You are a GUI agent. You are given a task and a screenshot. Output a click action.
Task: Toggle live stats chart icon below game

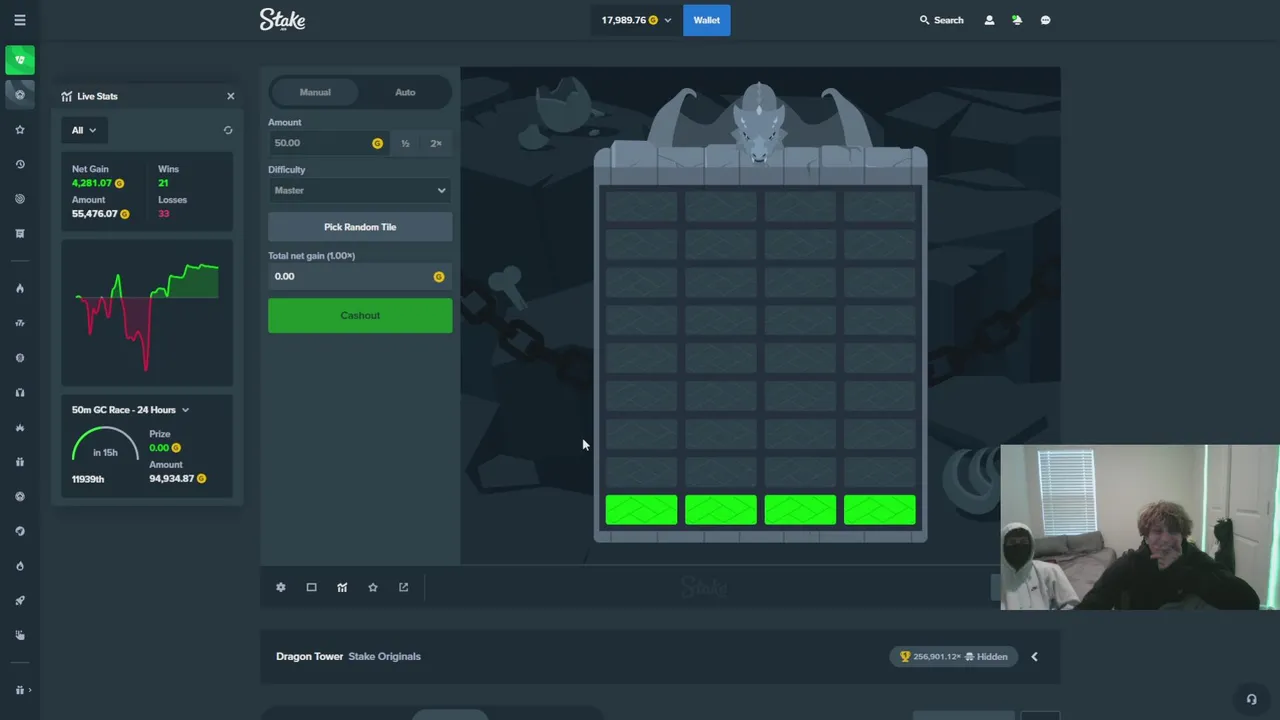click(x=342, y=587)
